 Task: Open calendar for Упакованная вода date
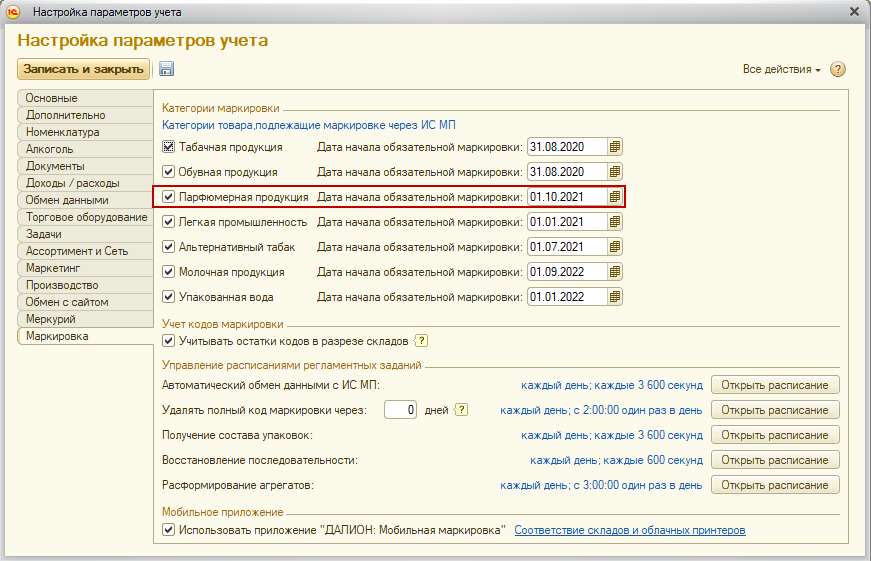[614, 297]
